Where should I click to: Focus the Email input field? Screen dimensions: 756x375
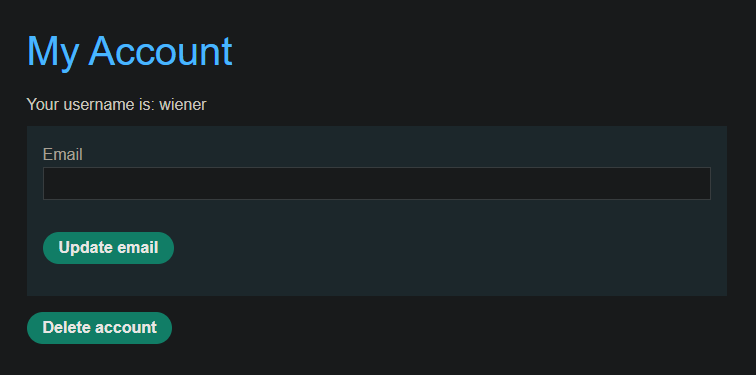tap(377, 183)
